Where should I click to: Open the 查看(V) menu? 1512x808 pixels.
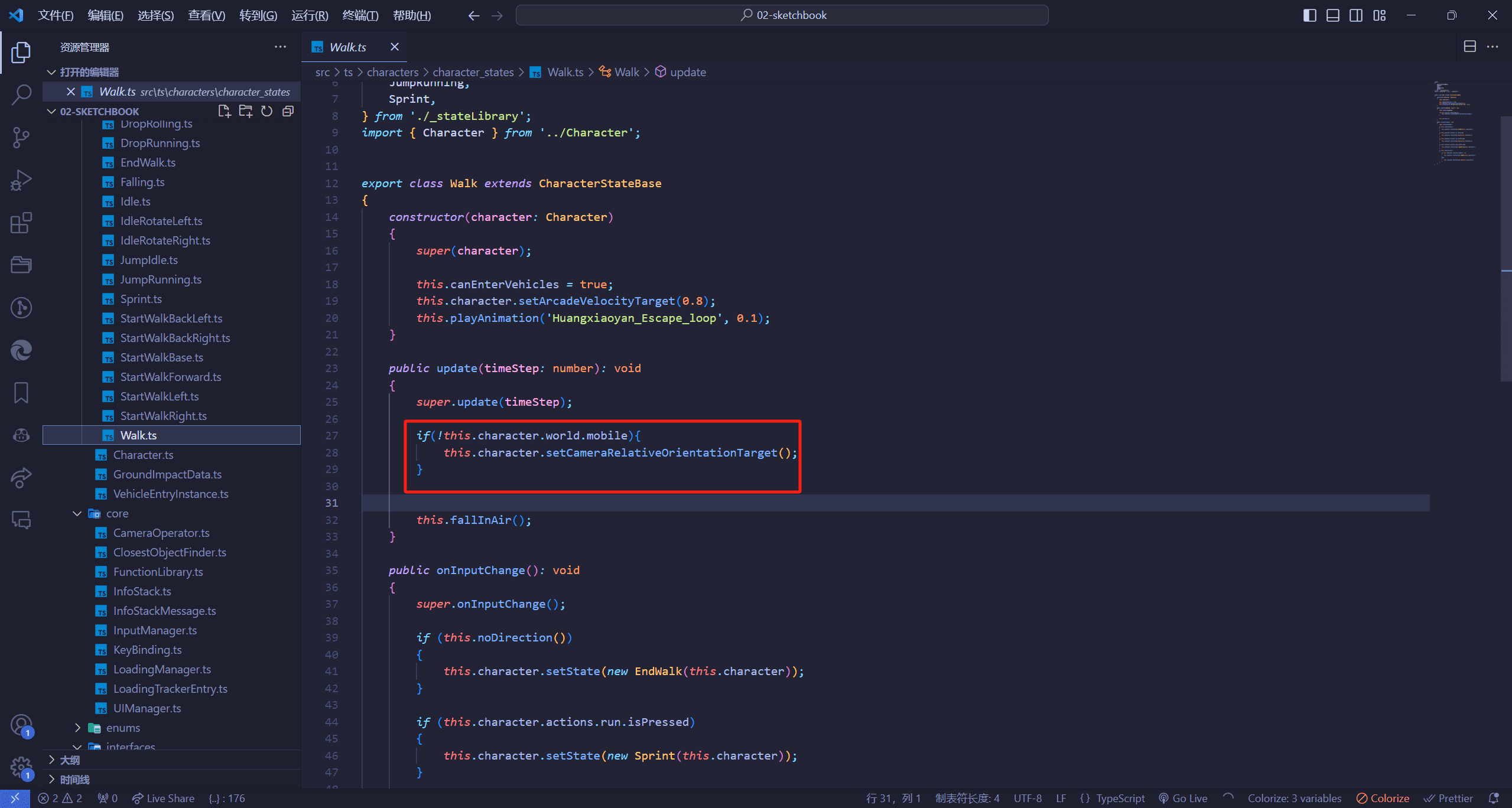206,15
